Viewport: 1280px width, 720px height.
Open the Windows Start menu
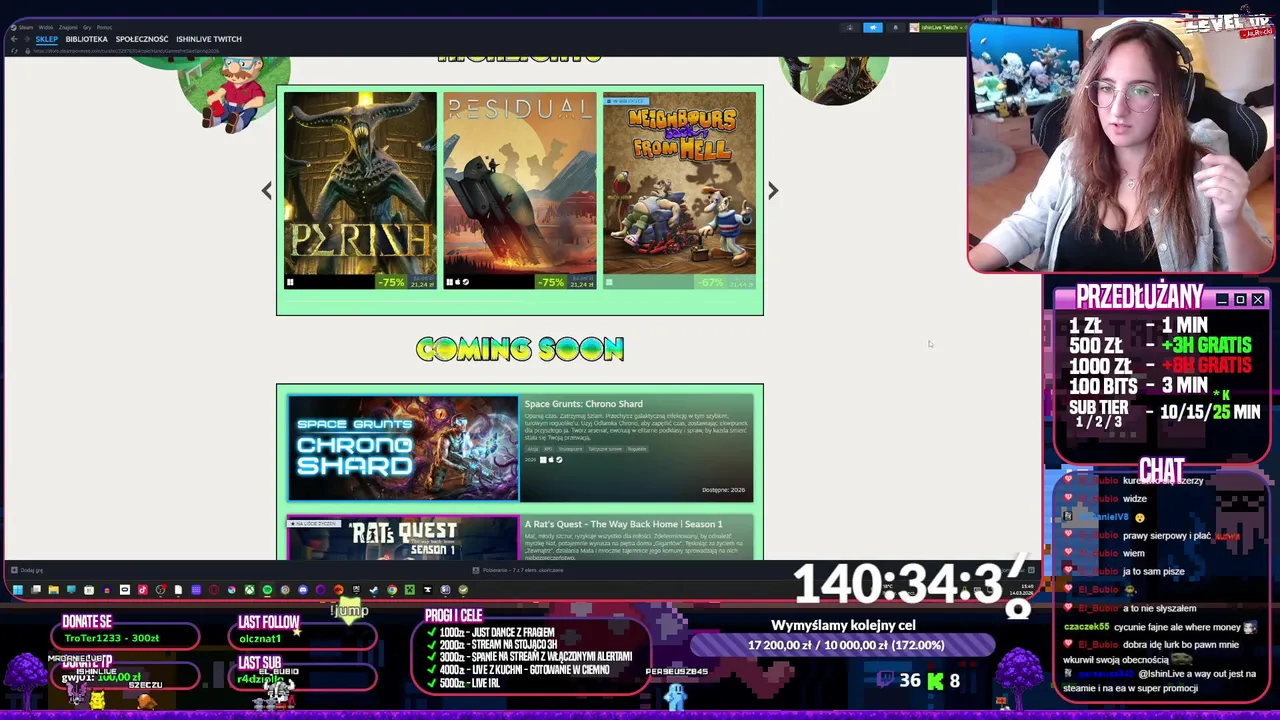[x=17, y=590]
